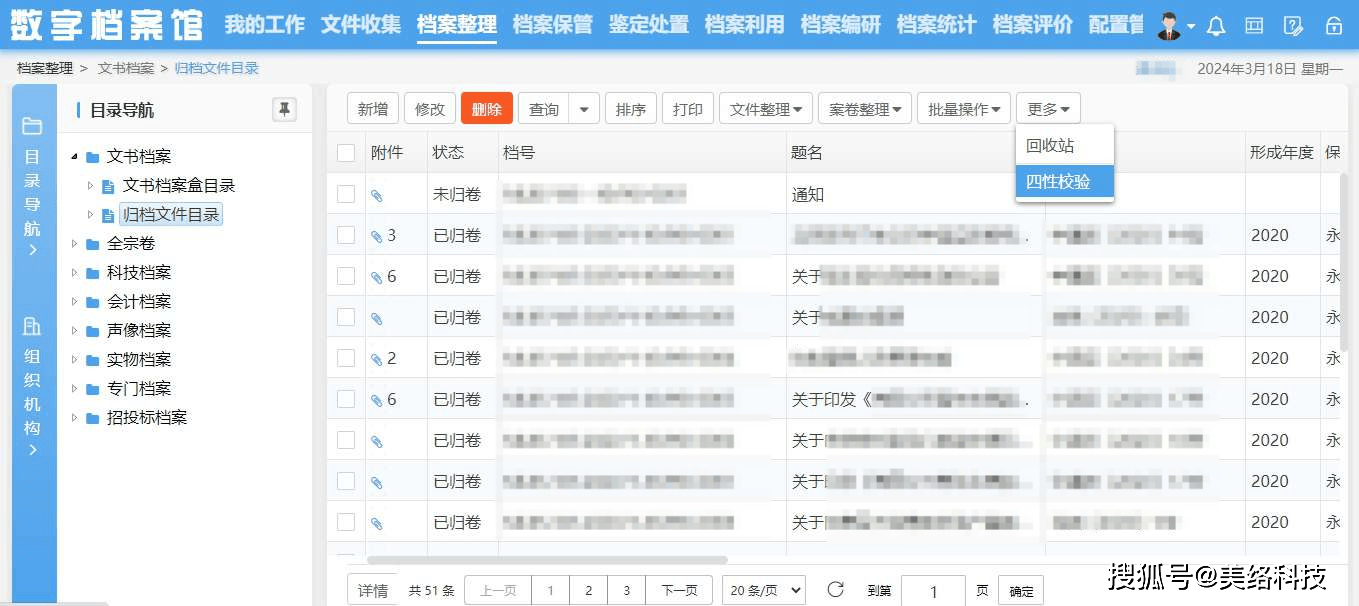Open the 20条/页 page size dropdown
Viewport: 1359px width, 606px height.
click(763, 589)
